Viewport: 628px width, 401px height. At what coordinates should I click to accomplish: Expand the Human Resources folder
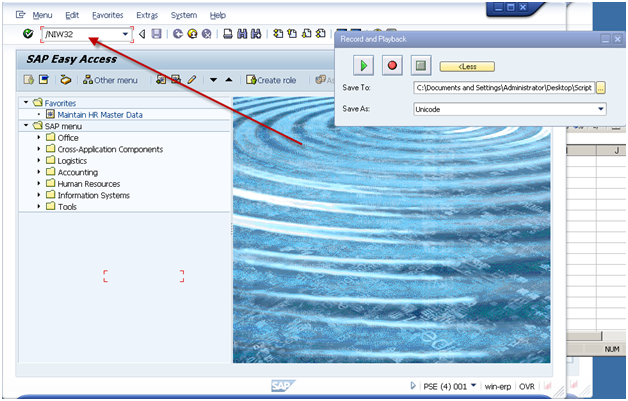point(39,183)
